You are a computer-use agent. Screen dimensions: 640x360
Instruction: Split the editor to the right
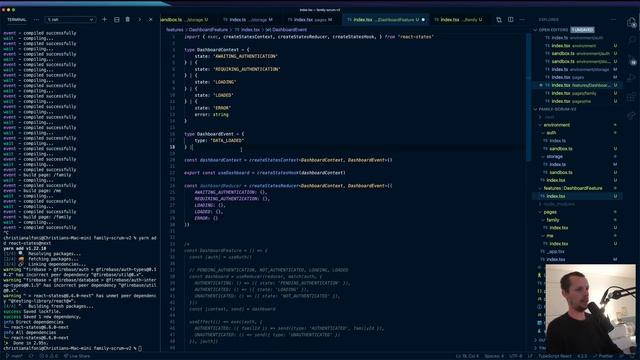(x=511, y=20)
